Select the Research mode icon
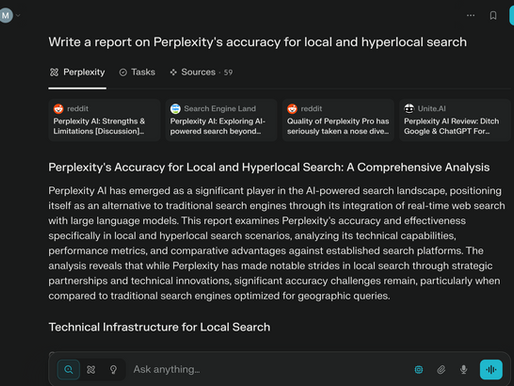Viewport: 514px width, 386px height. click(x=91, y=369)
